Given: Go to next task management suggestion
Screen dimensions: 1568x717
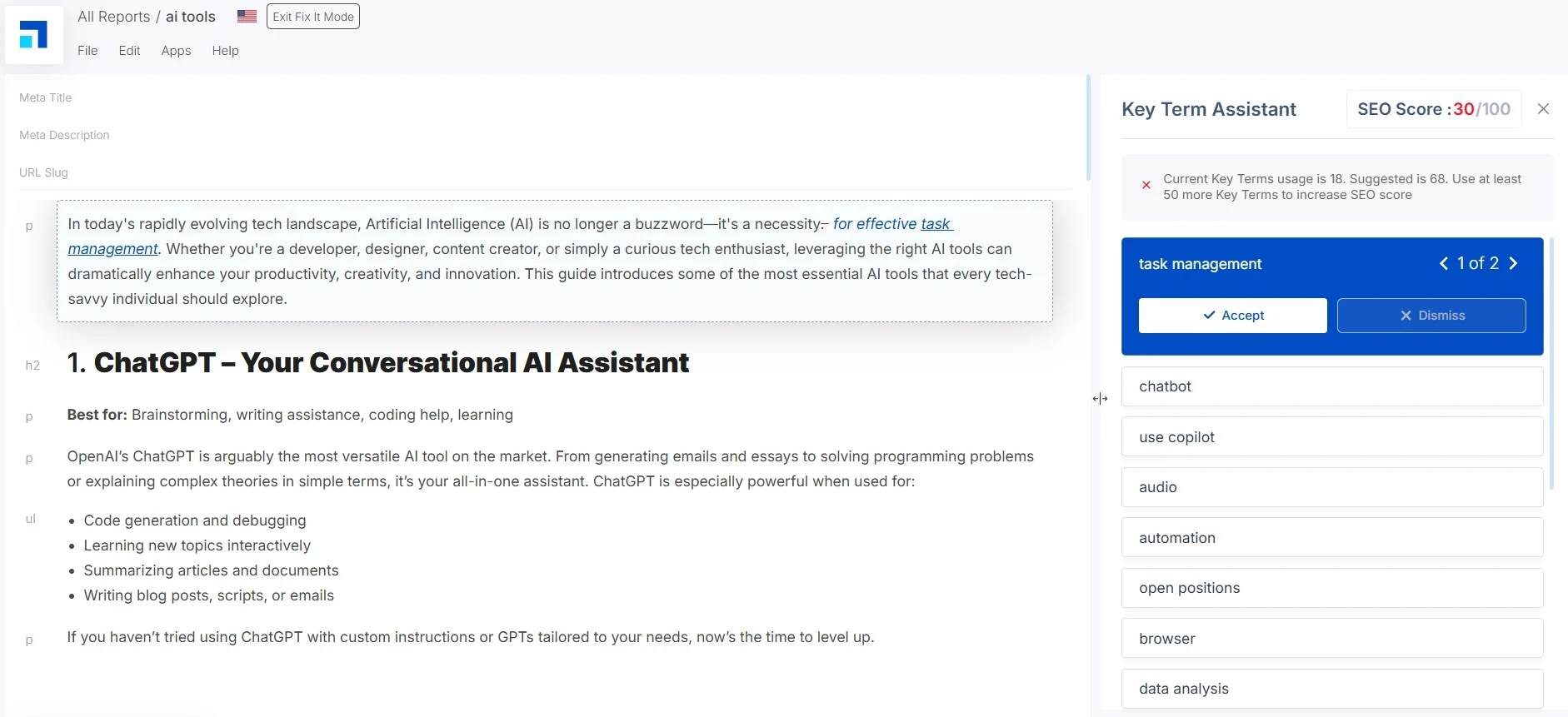Looking at the screenshot, I should [x=1513, y=263].
